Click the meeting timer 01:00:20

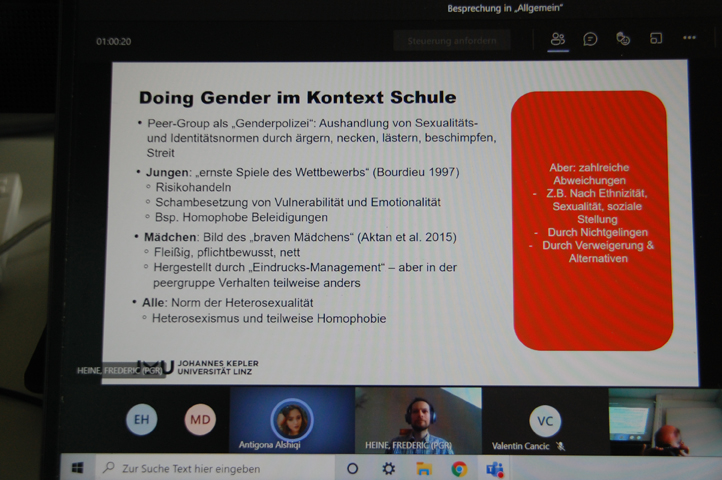click(114, 41)
